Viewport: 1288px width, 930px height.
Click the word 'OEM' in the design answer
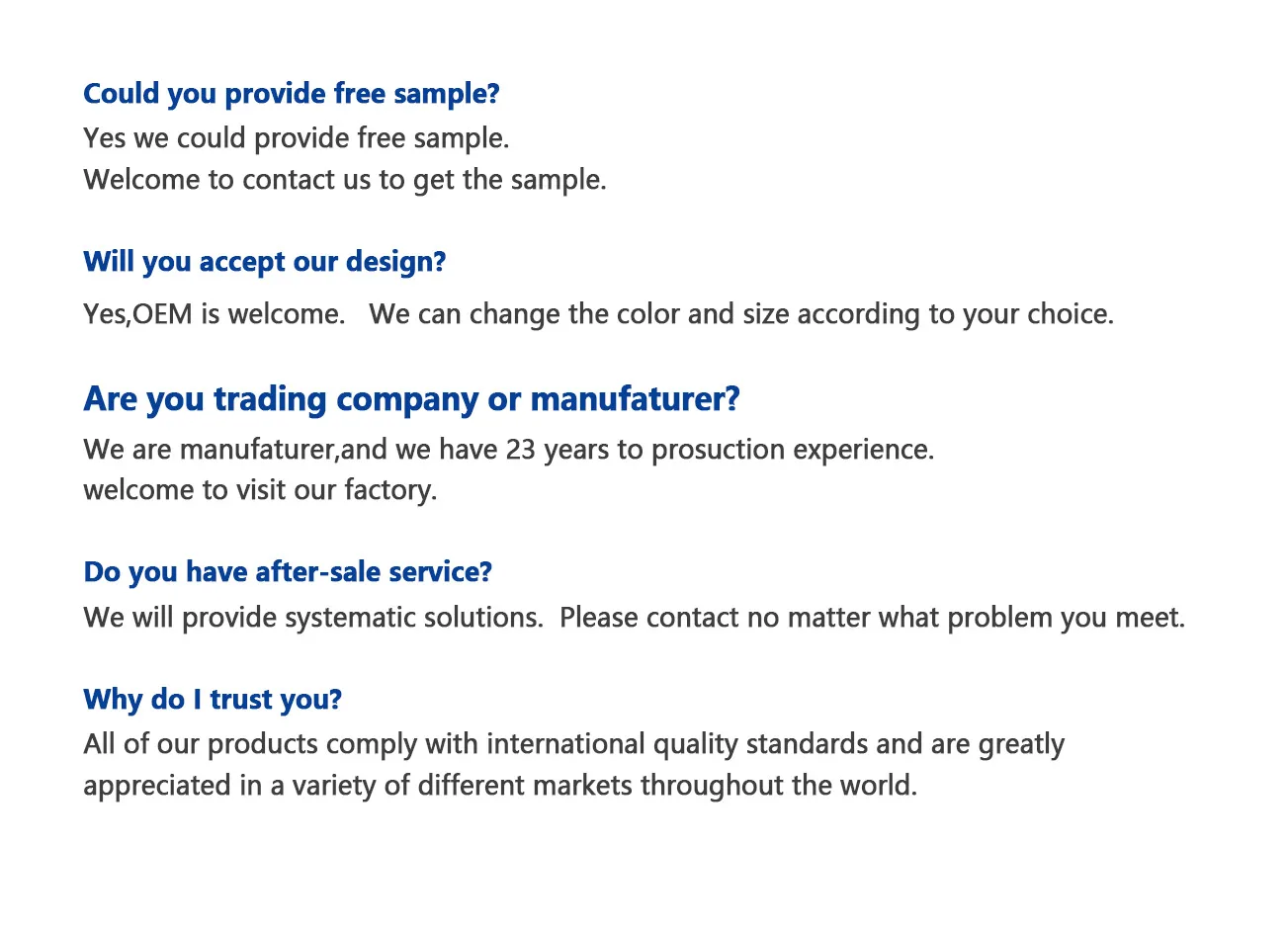point(163,314)
